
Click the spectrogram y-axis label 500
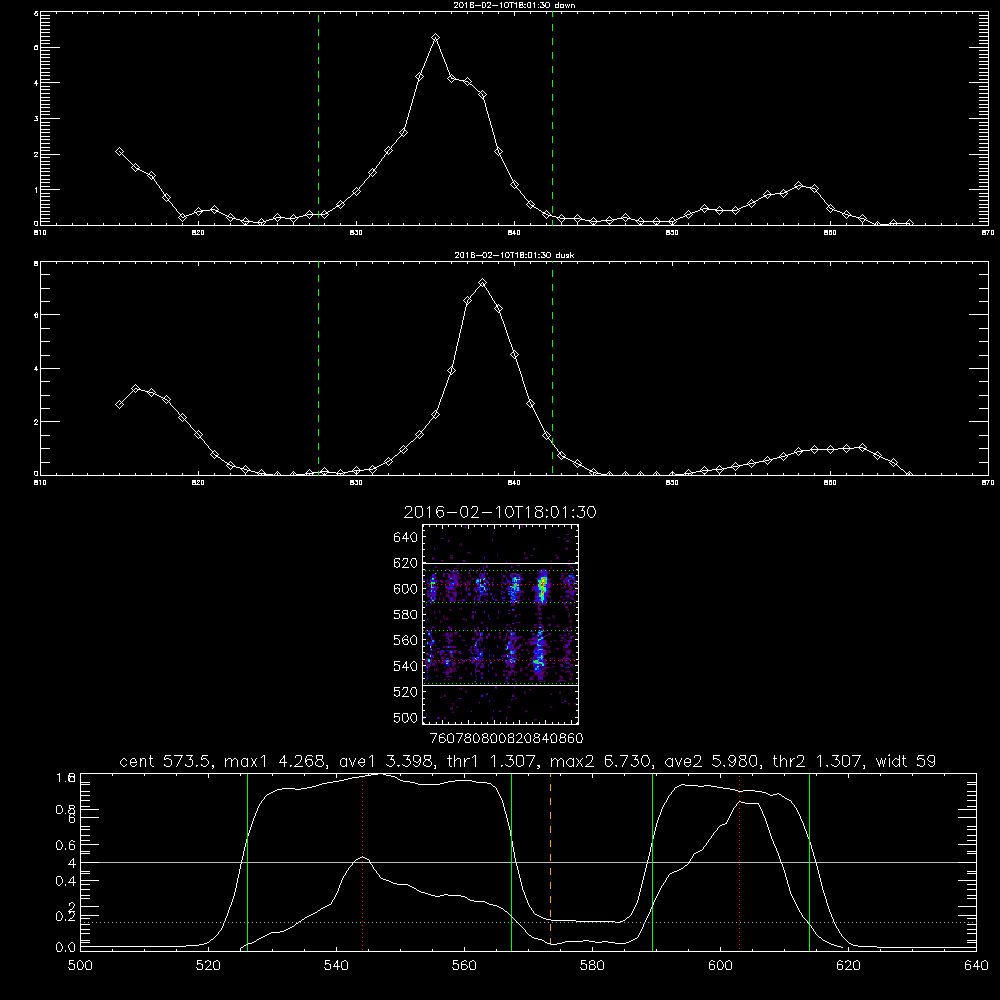[406, 717]
